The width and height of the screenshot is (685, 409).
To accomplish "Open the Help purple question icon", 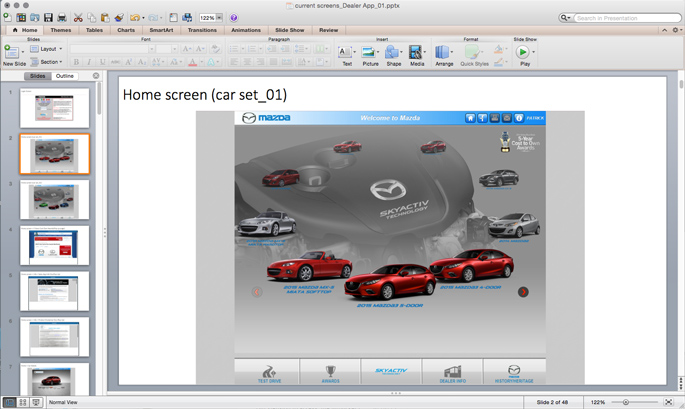I will (234, 17).
